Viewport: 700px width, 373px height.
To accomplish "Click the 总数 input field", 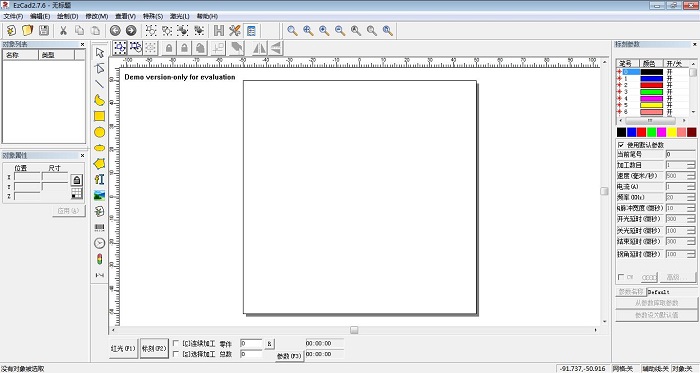I will click(x=251, y=354).
